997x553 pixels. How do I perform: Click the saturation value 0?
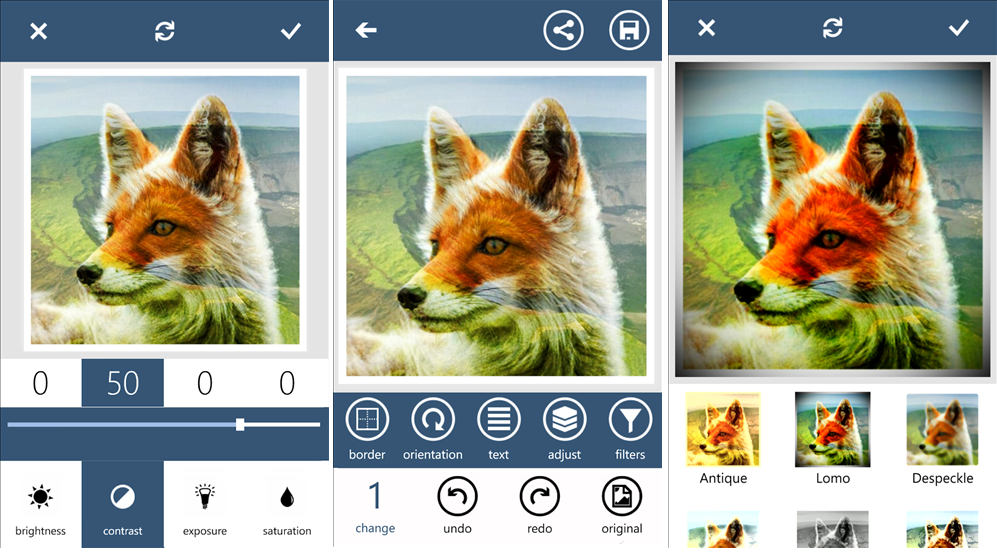287,383
